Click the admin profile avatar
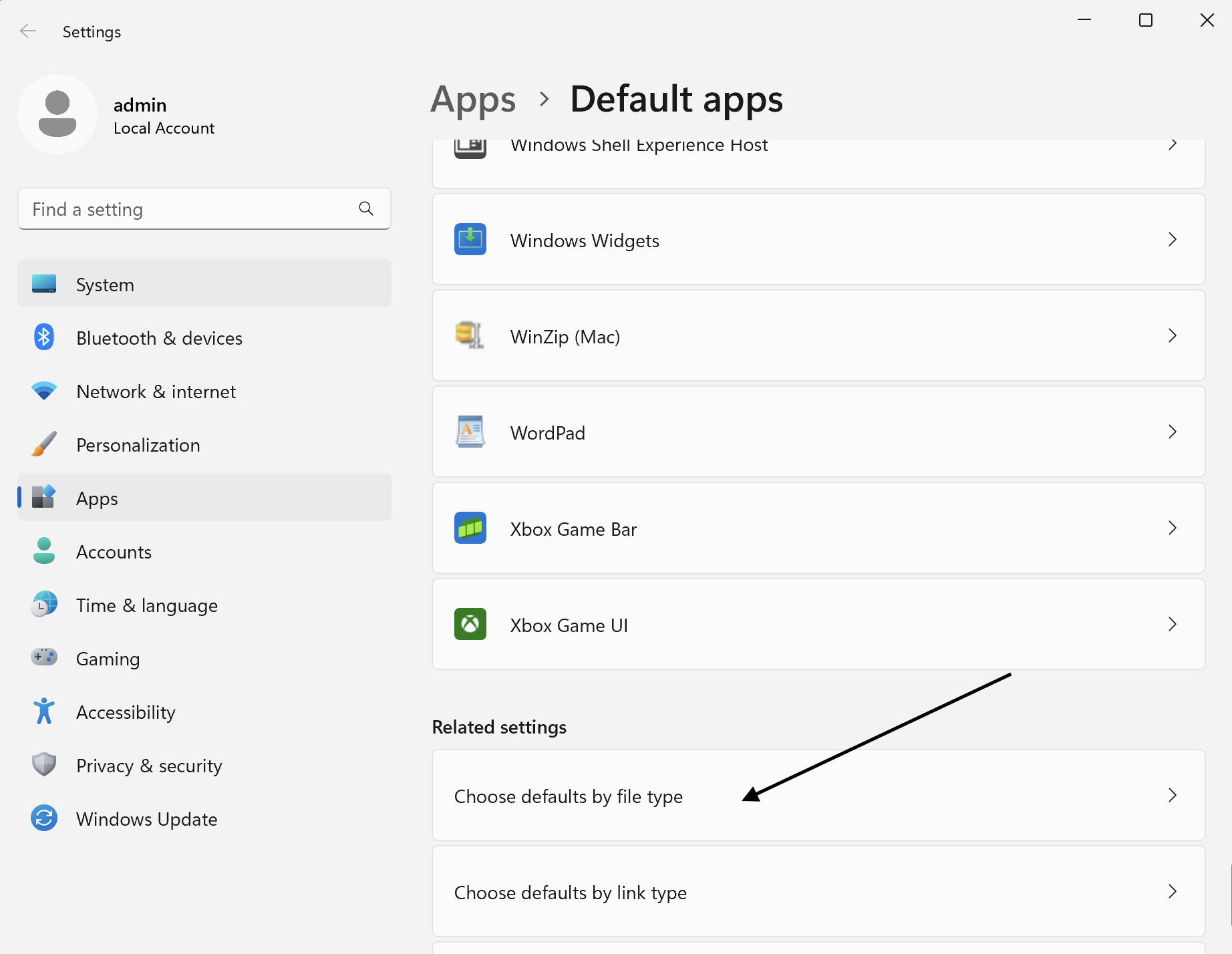The image size is (1232, 954). point(57,114)
